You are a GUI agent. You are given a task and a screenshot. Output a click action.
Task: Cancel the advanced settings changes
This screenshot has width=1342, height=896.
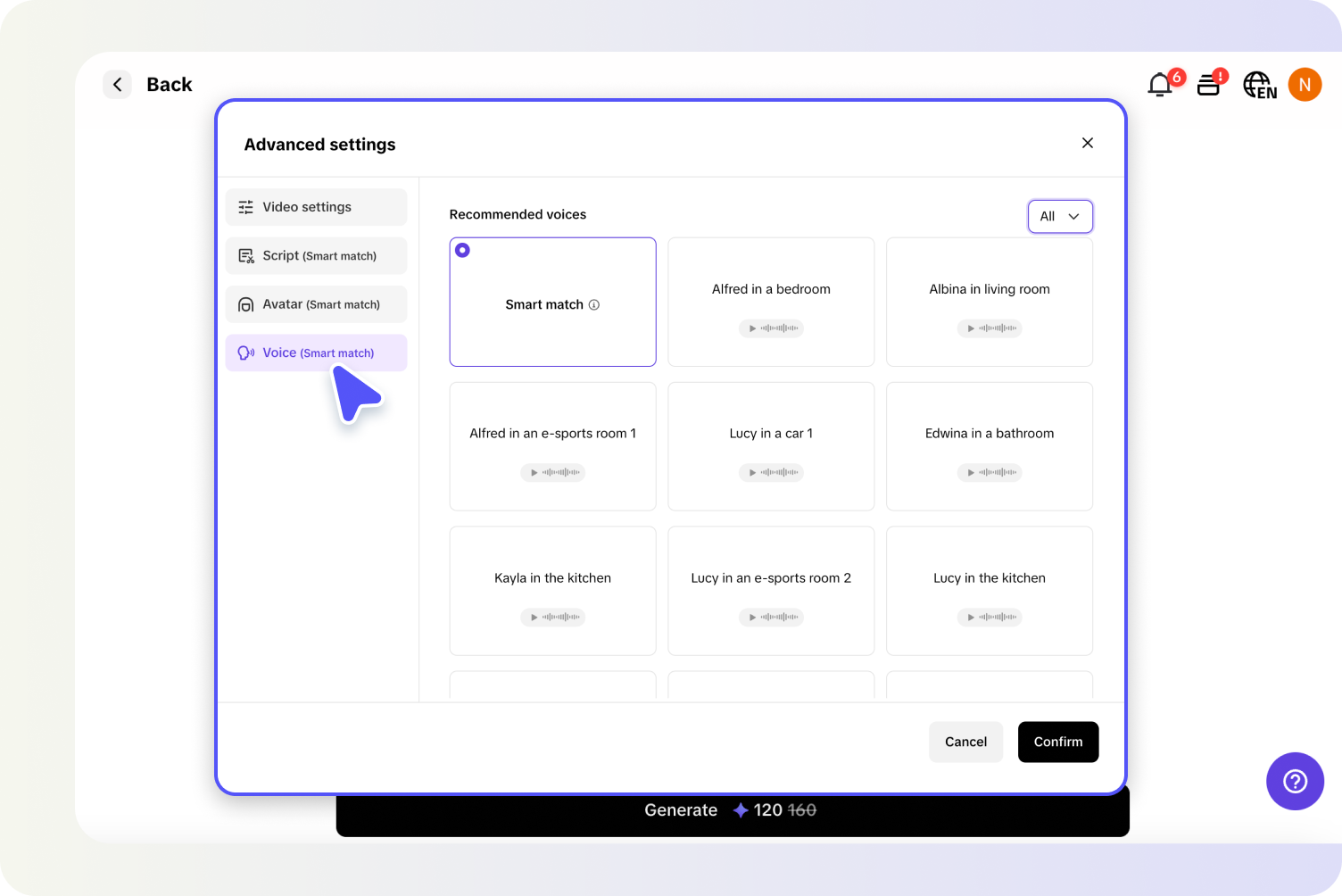click(965, 742)
